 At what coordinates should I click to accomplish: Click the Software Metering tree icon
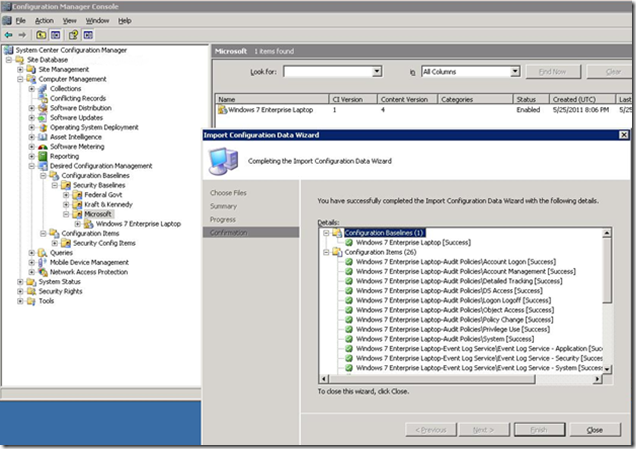coord(42,147)
